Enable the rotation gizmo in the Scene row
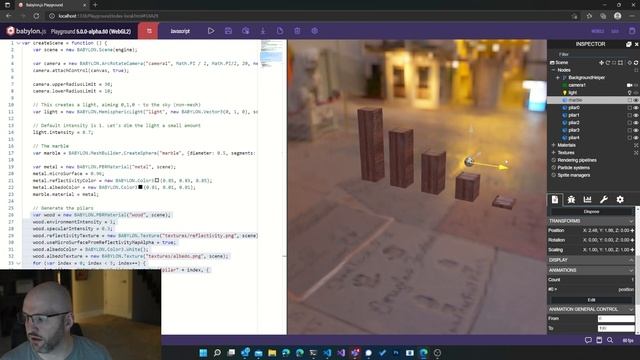Screen dimensions: 640x360 [608, 62]
